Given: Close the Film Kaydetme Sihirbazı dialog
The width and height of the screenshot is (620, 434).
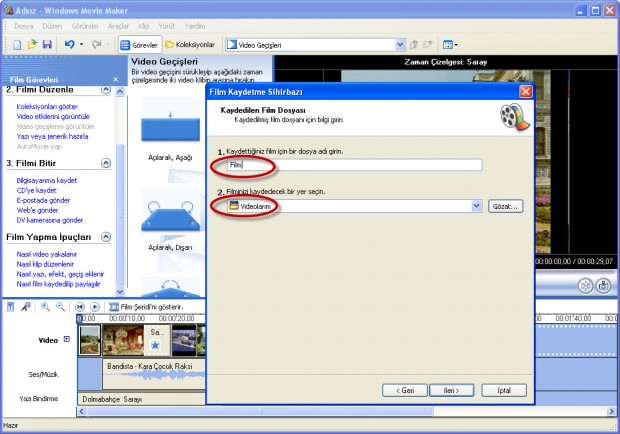Looking at the screenshot, I should click(525, 92).
